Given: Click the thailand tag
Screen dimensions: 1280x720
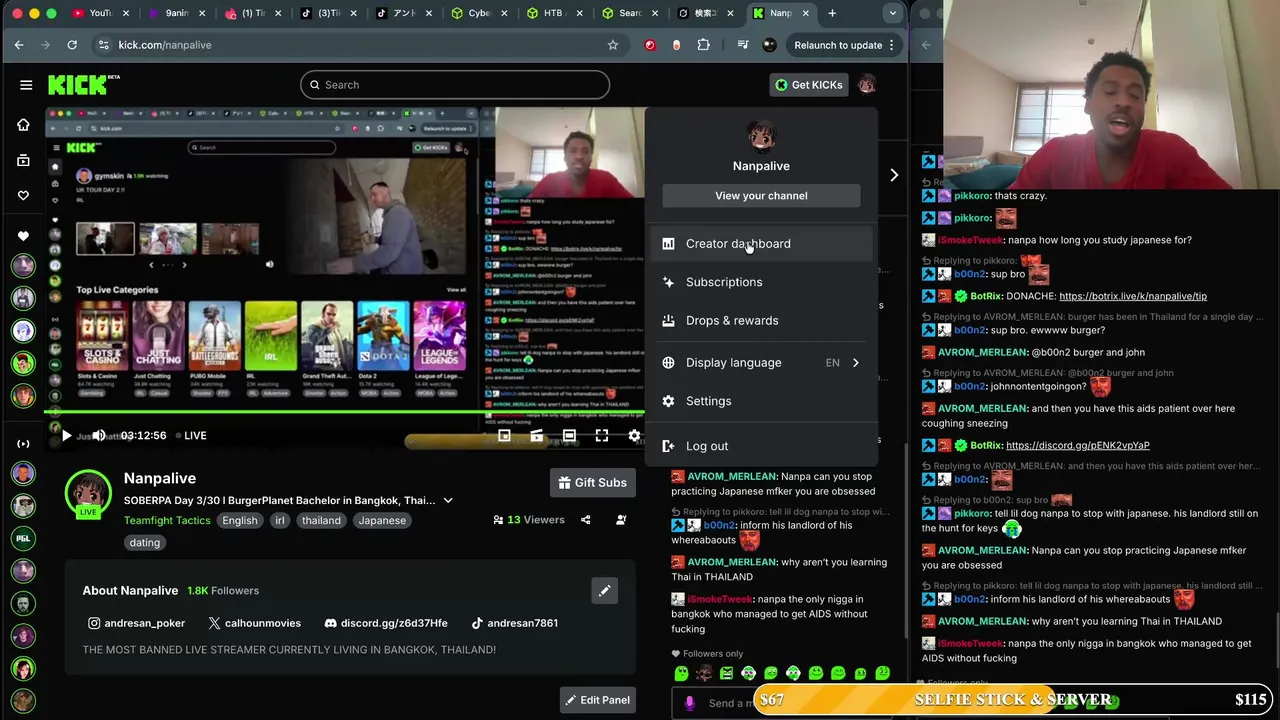Looking at the screenshot, I should click(x=321, y=520).
